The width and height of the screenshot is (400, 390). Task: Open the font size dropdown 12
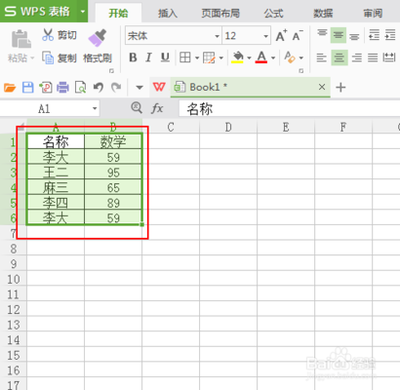pyautogui.click(x=266, y=36)
